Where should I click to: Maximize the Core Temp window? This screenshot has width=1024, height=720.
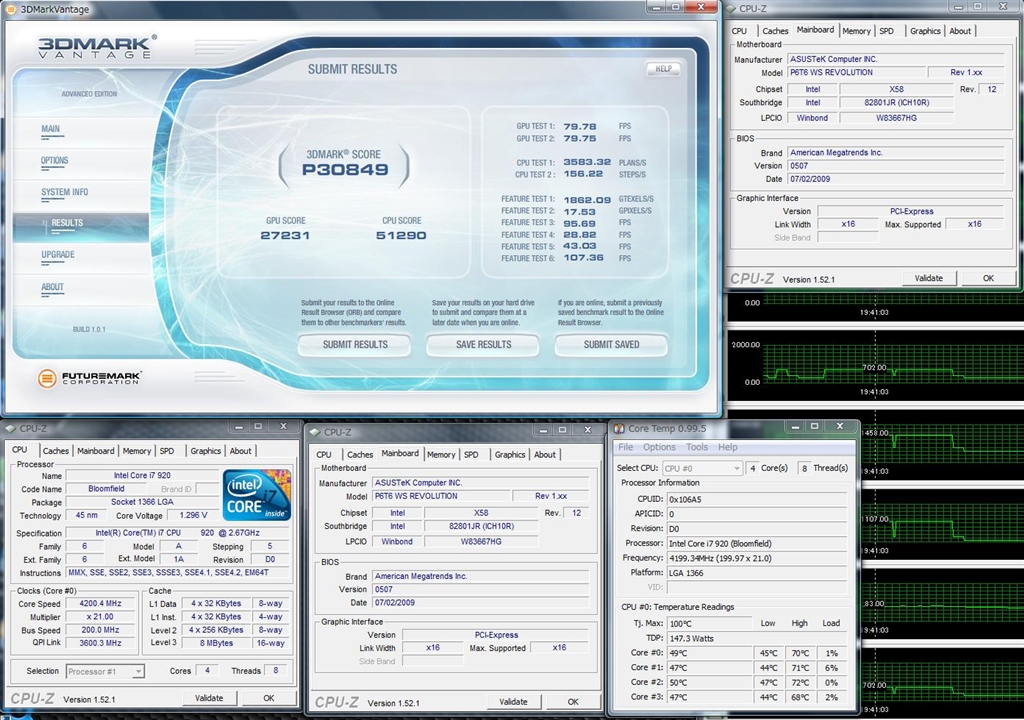[815, 428]
